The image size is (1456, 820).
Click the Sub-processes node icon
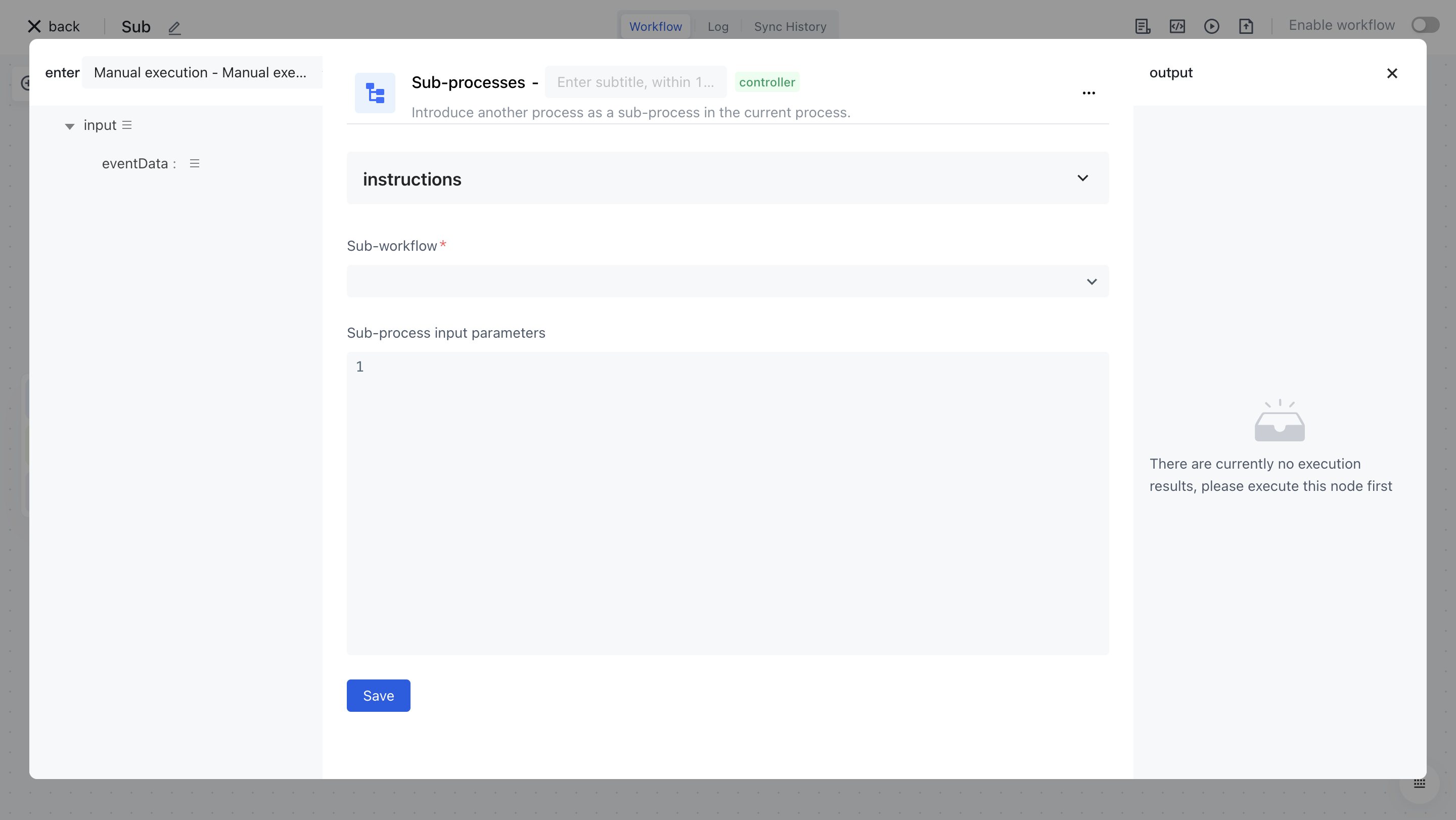pos(375,93)
